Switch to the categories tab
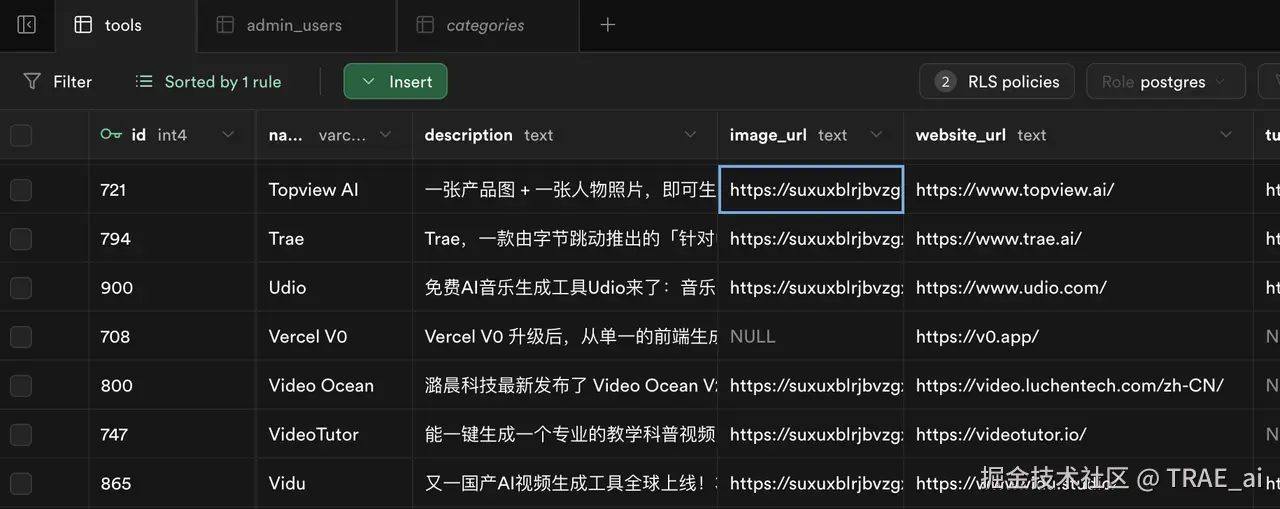The image size is (1280, 509). (487, 26)
